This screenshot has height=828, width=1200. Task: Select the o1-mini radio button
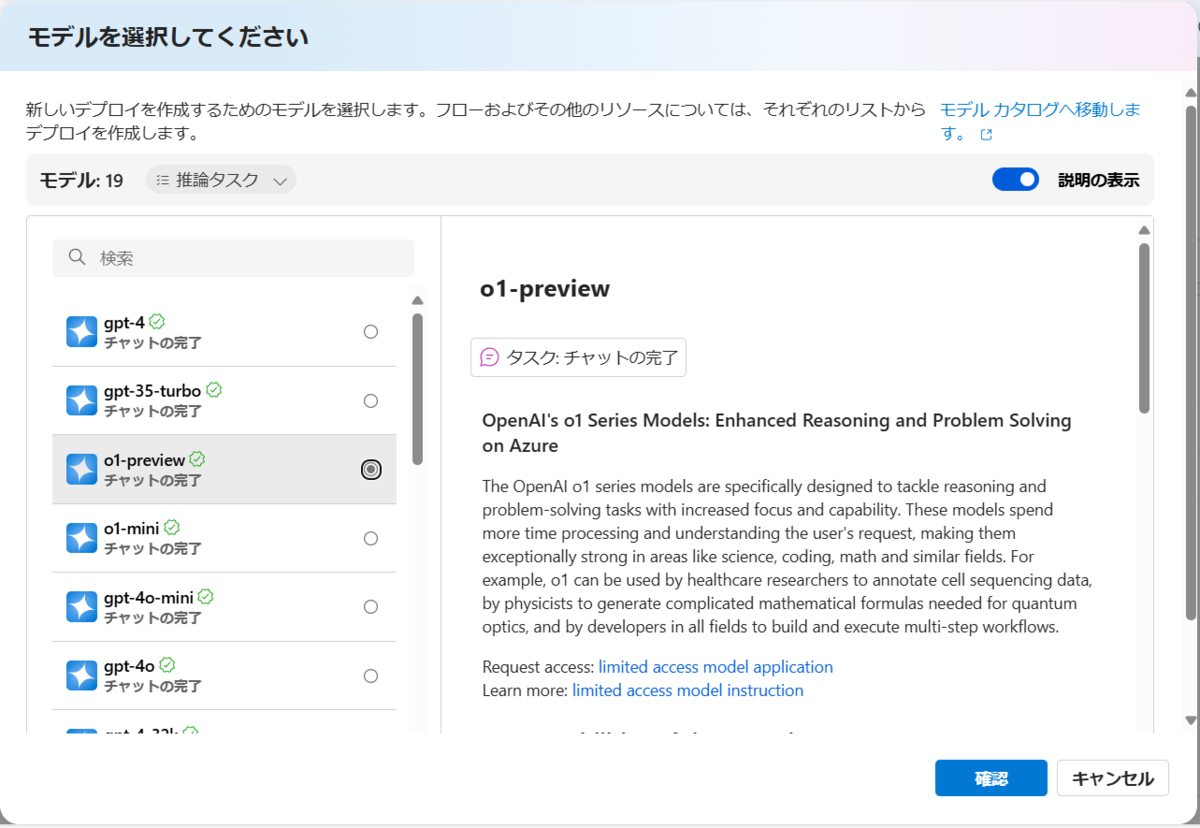[371, 538]
